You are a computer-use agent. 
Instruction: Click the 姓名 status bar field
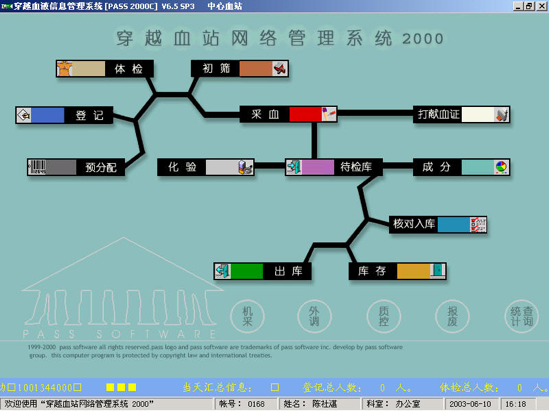coord(319,404)
